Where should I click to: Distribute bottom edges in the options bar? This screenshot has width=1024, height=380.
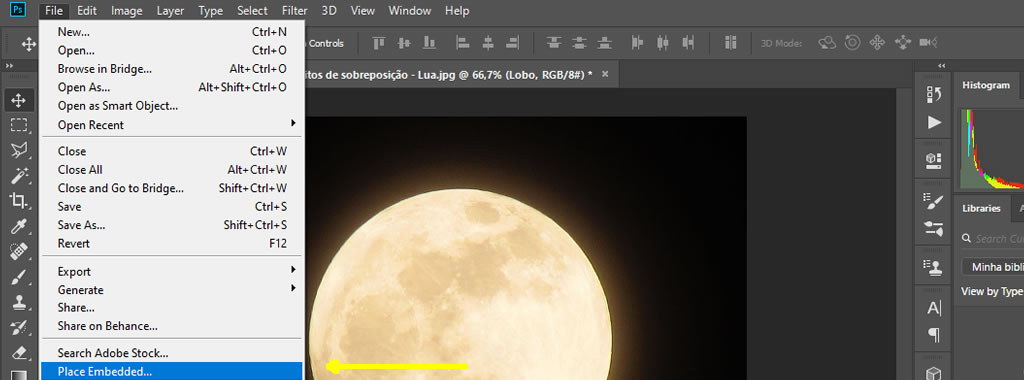click(605, 43)
